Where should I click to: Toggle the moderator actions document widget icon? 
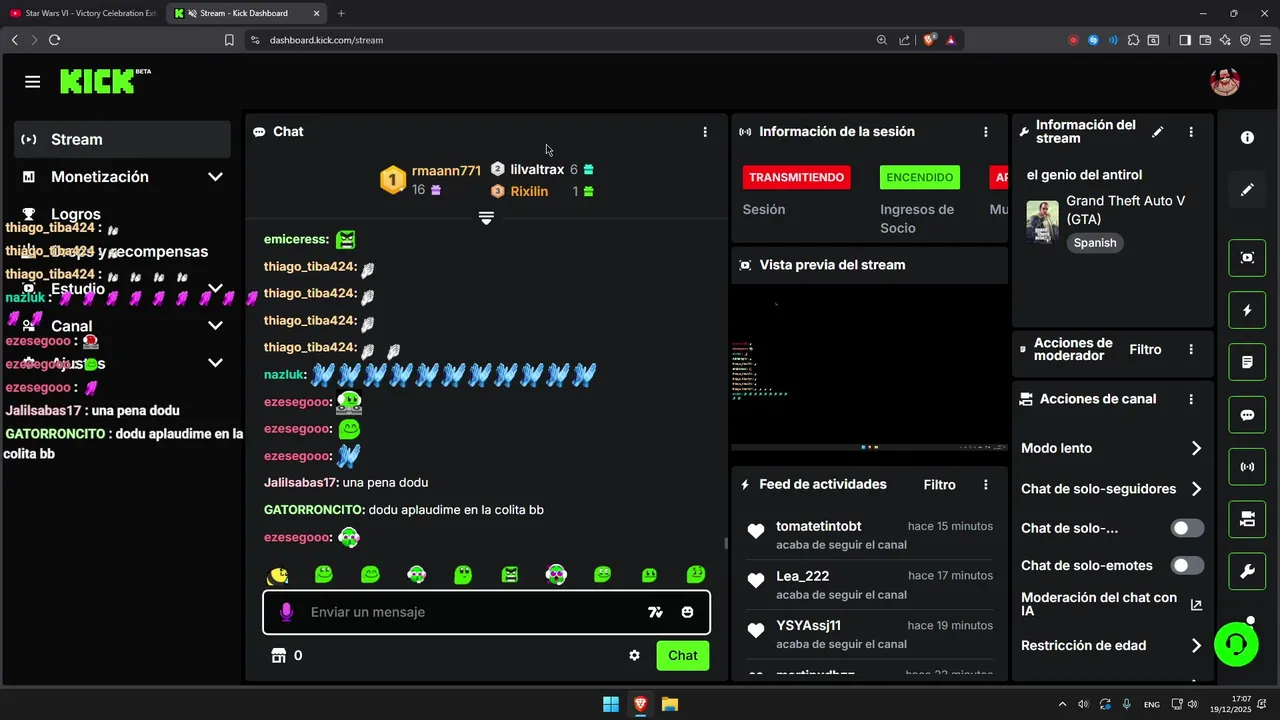pyautogui.click(x=1247, y=362)
